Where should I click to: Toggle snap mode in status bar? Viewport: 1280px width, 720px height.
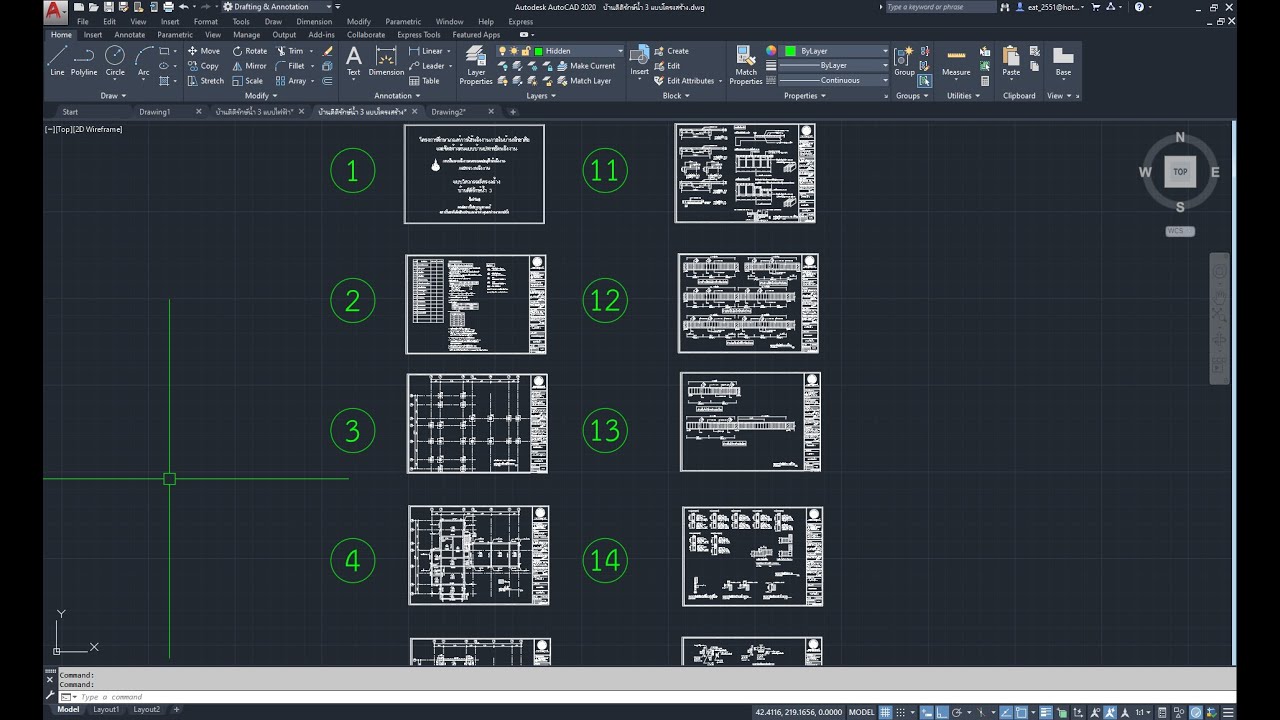(900, 712)
